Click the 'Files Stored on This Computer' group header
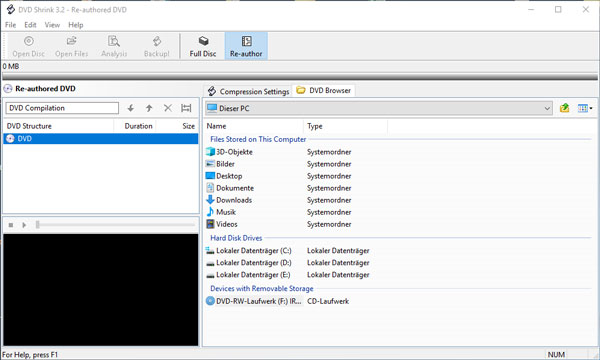Screen dimensions: 600x360 pyautogui.click(x=258, y=139)
